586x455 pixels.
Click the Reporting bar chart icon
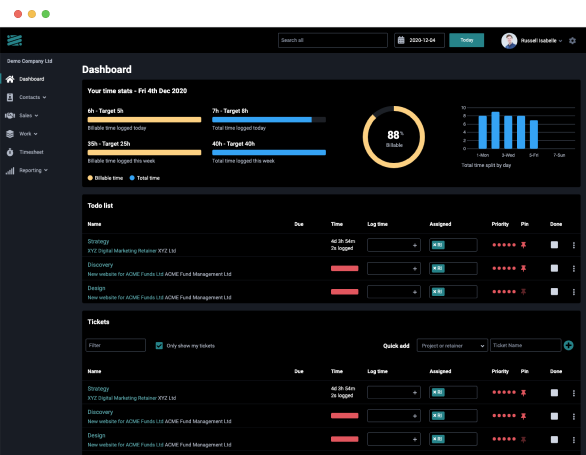tap(10, 170)
